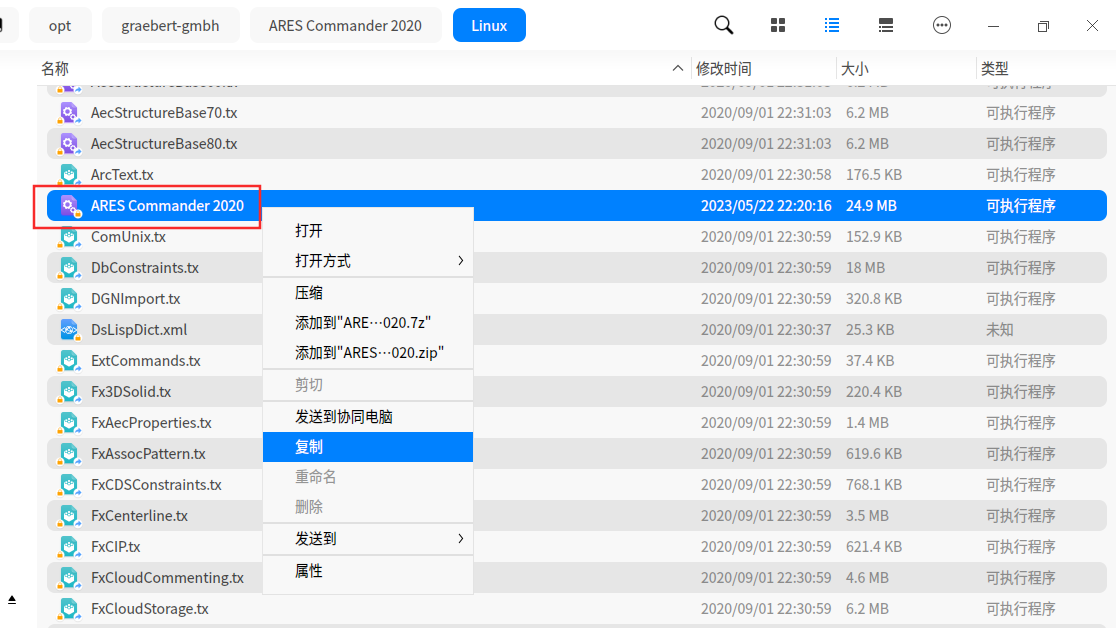Navigate to graebert-gmbh breadcrumb folder
This screenshot has width=1116, height=628.
[170, 25]
